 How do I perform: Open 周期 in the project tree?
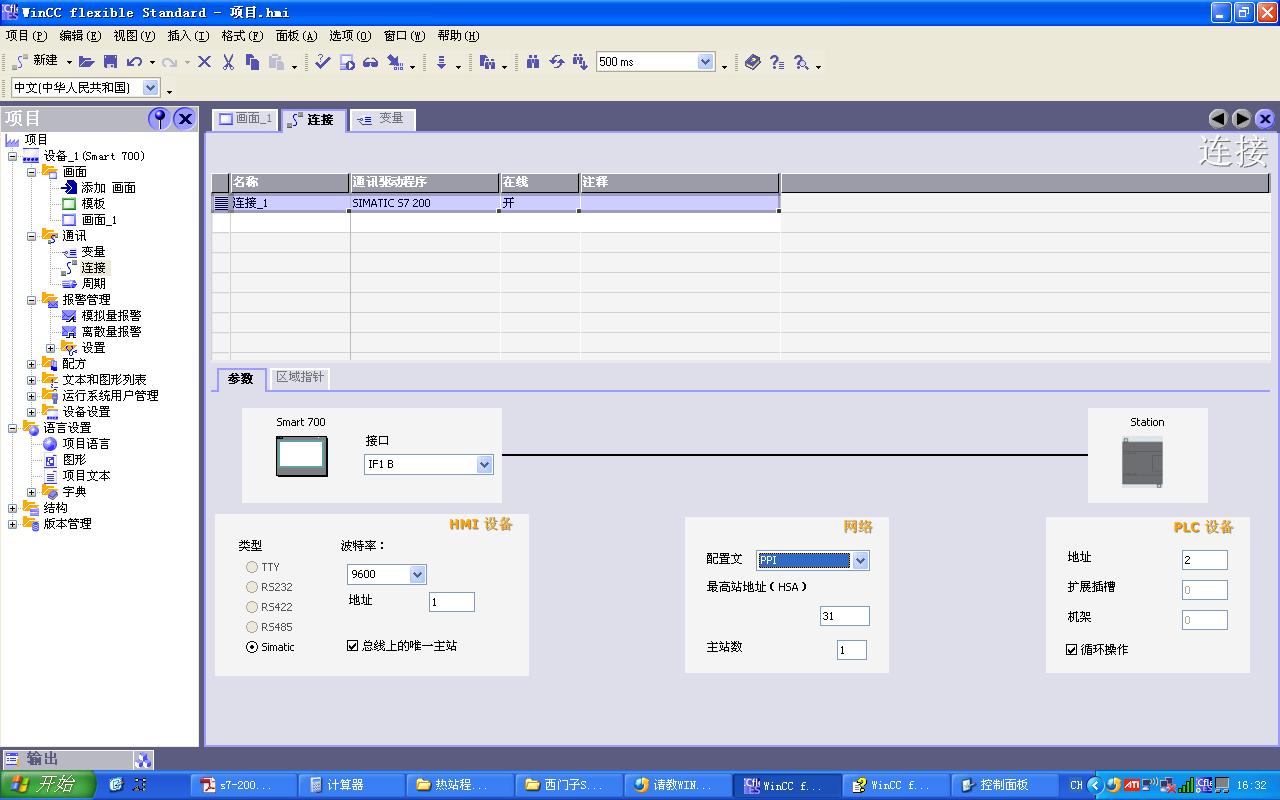[93, 284]
